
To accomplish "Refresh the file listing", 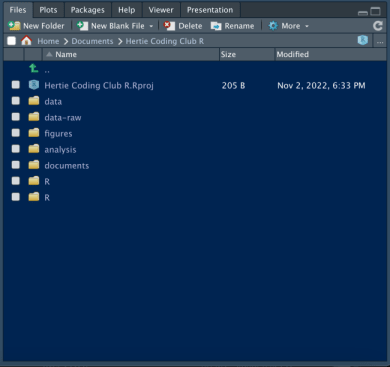I will pyautogui.click(x=378, y=26).
